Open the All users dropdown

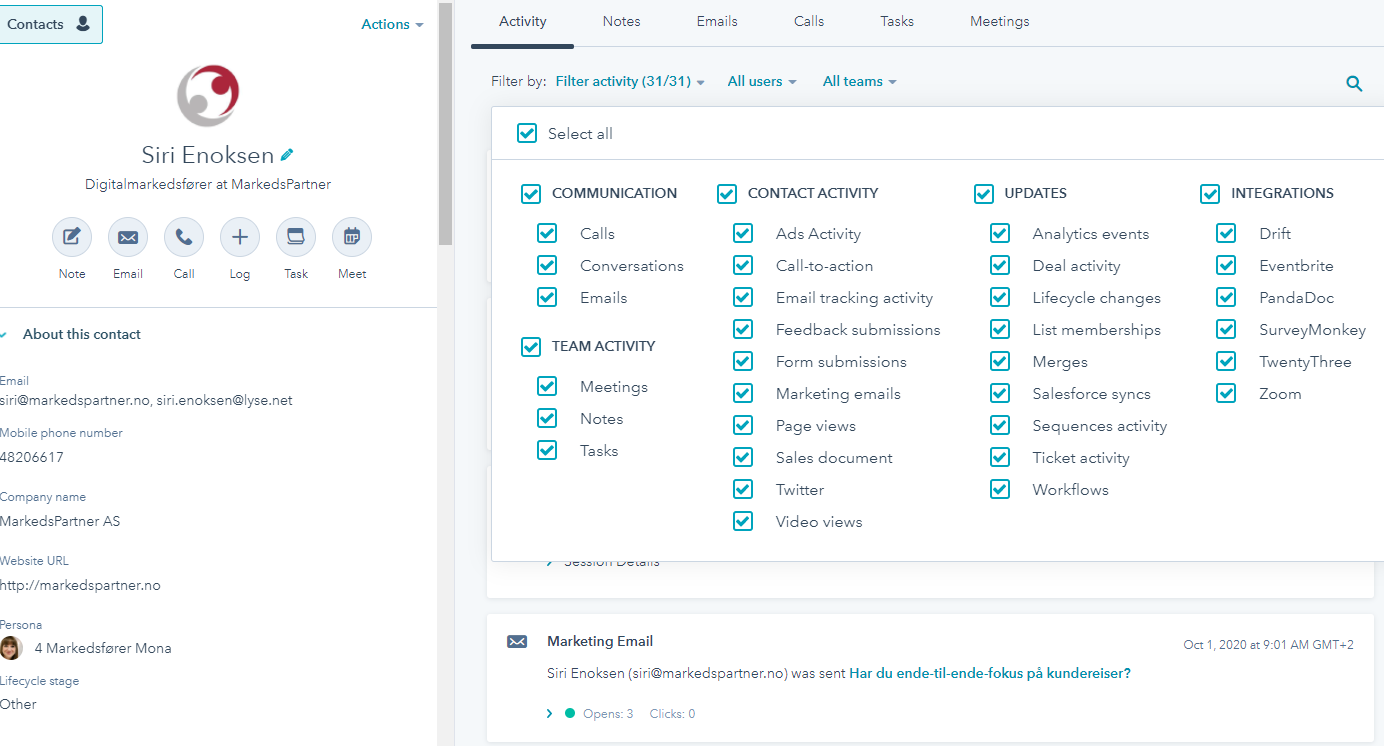click(762, 81)
